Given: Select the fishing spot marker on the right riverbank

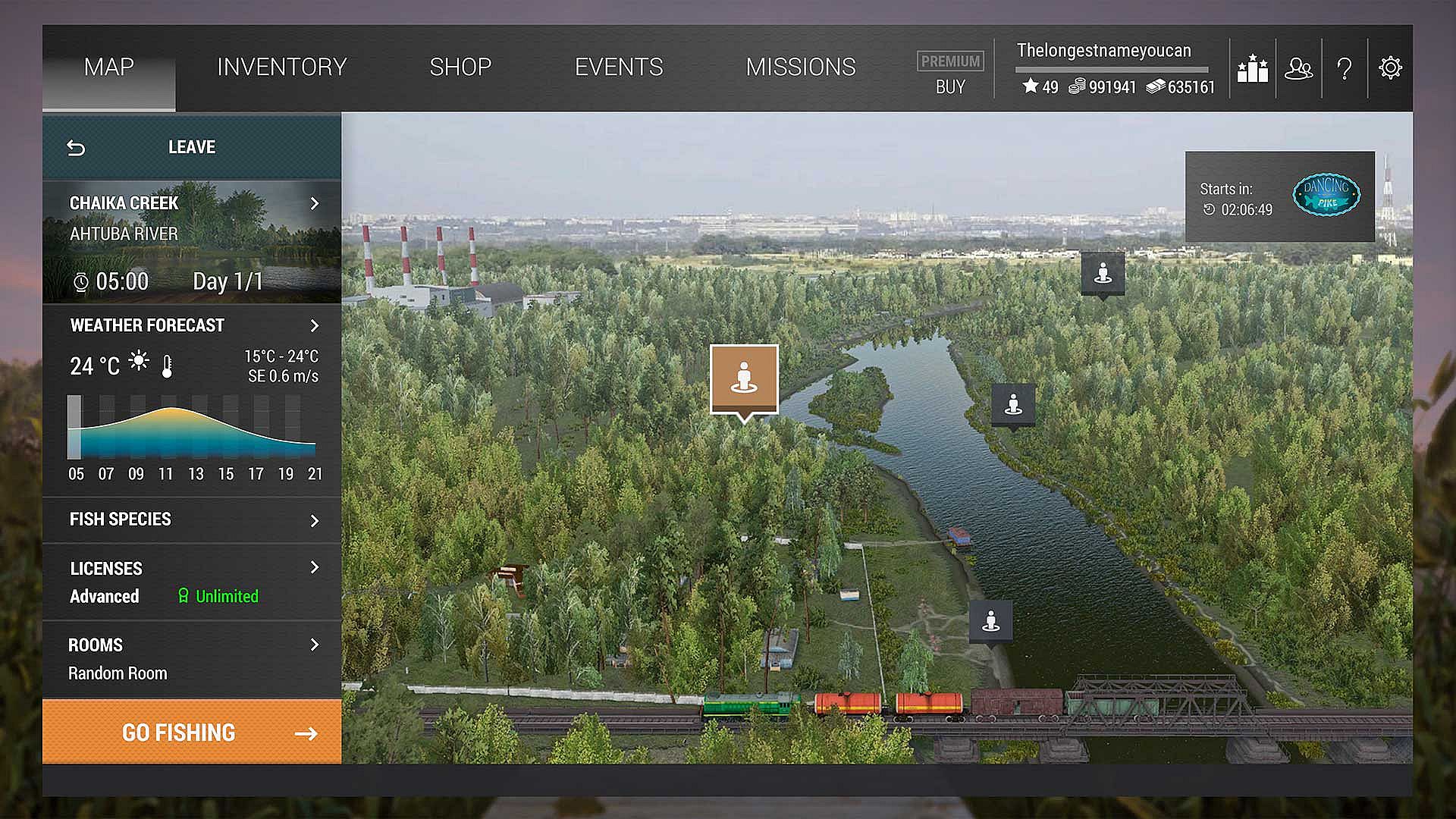Looking at the screenshot, I should 1013,404.
